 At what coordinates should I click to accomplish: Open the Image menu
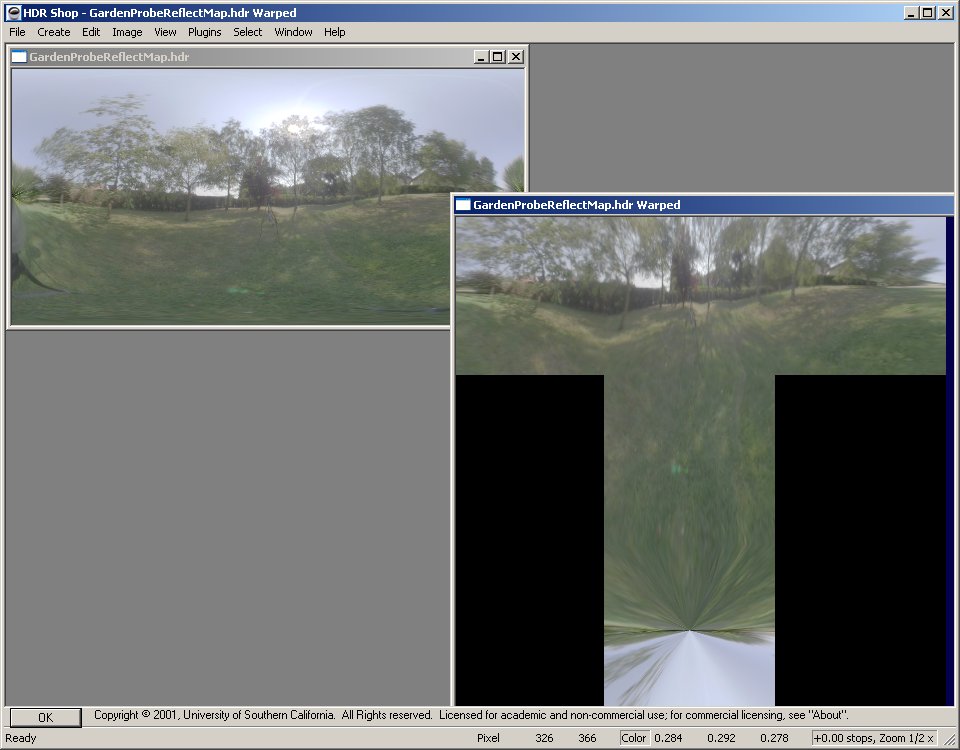[127, 32]
